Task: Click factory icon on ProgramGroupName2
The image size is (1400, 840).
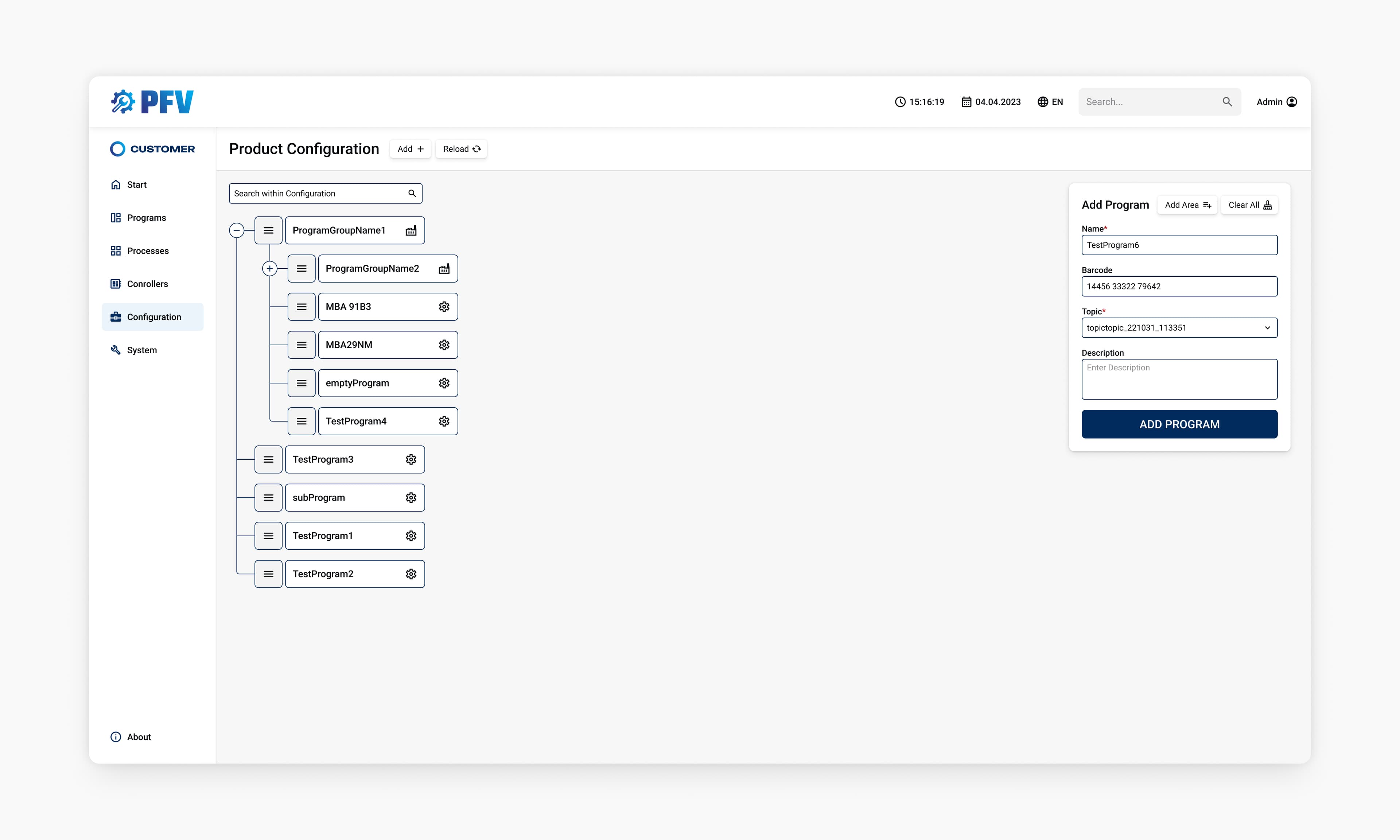Action: [x=444, y=268]
